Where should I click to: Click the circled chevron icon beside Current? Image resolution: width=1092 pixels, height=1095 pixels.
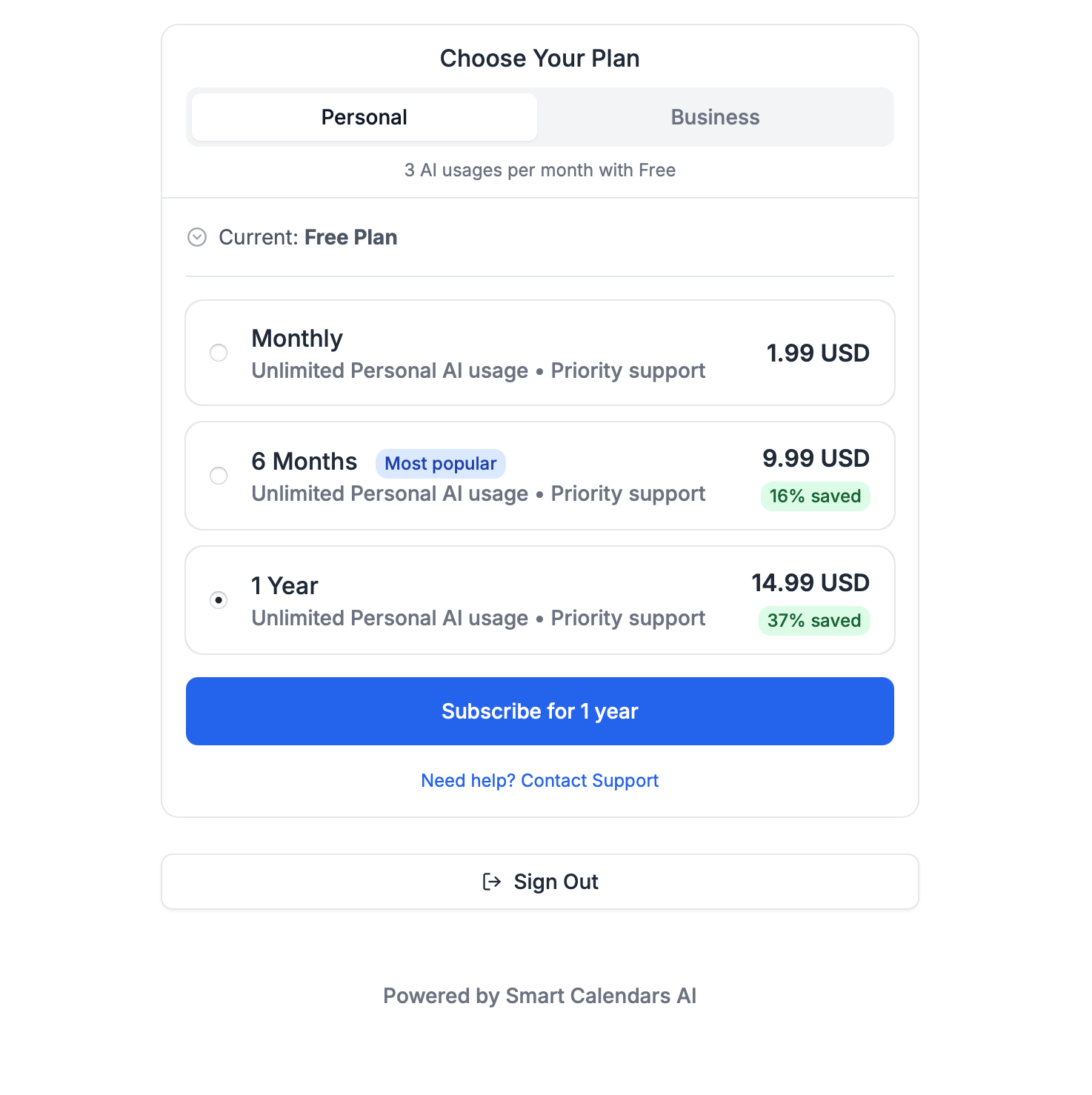tap(197, 237)
